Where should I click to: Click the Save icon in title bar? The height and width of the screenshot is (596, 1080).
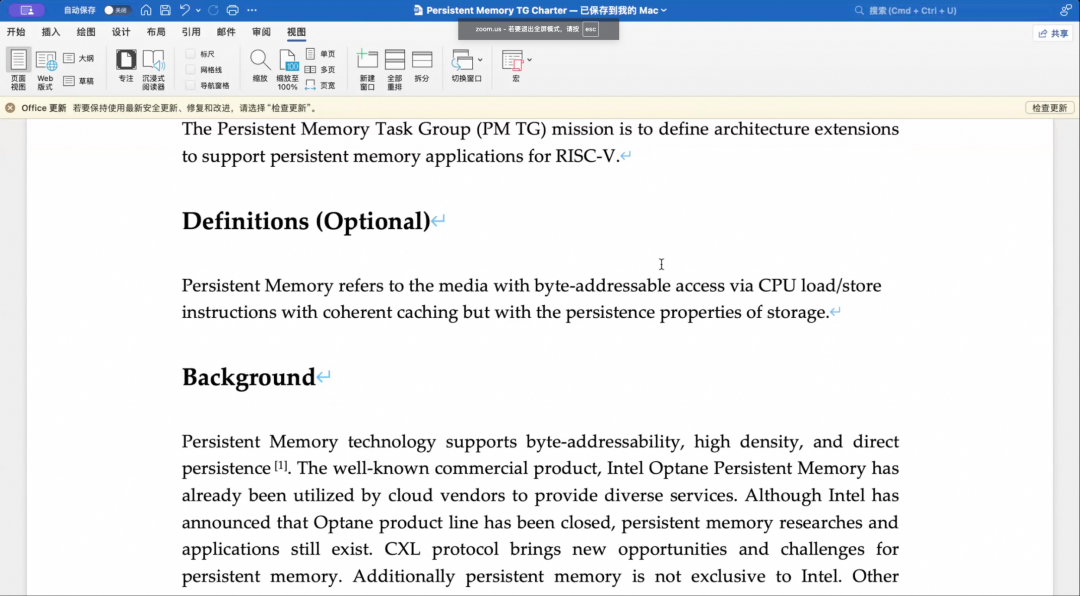165,10
